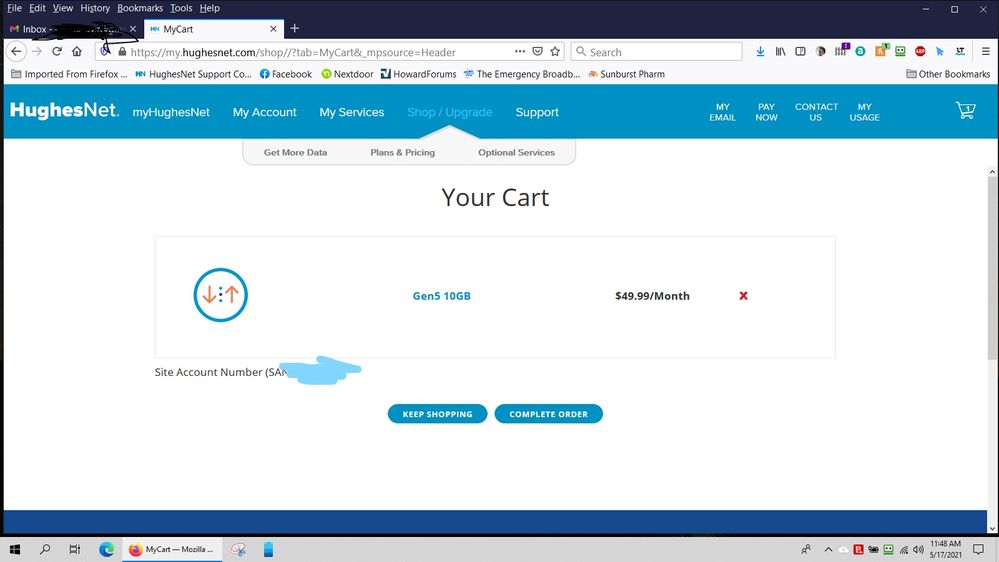Click inside the browser Search field
The height and width of the screenshot is (562, 999).
(x=660, y=52)
